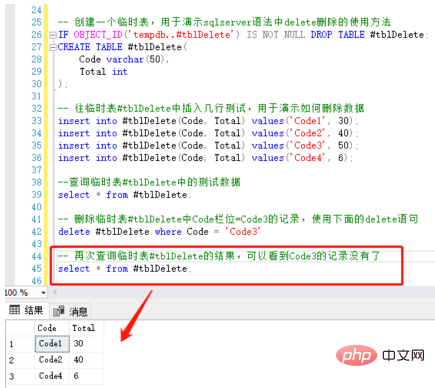Select the Total cell with value 40
Viewport: 435px width, 388px height.
pos(86,360)
